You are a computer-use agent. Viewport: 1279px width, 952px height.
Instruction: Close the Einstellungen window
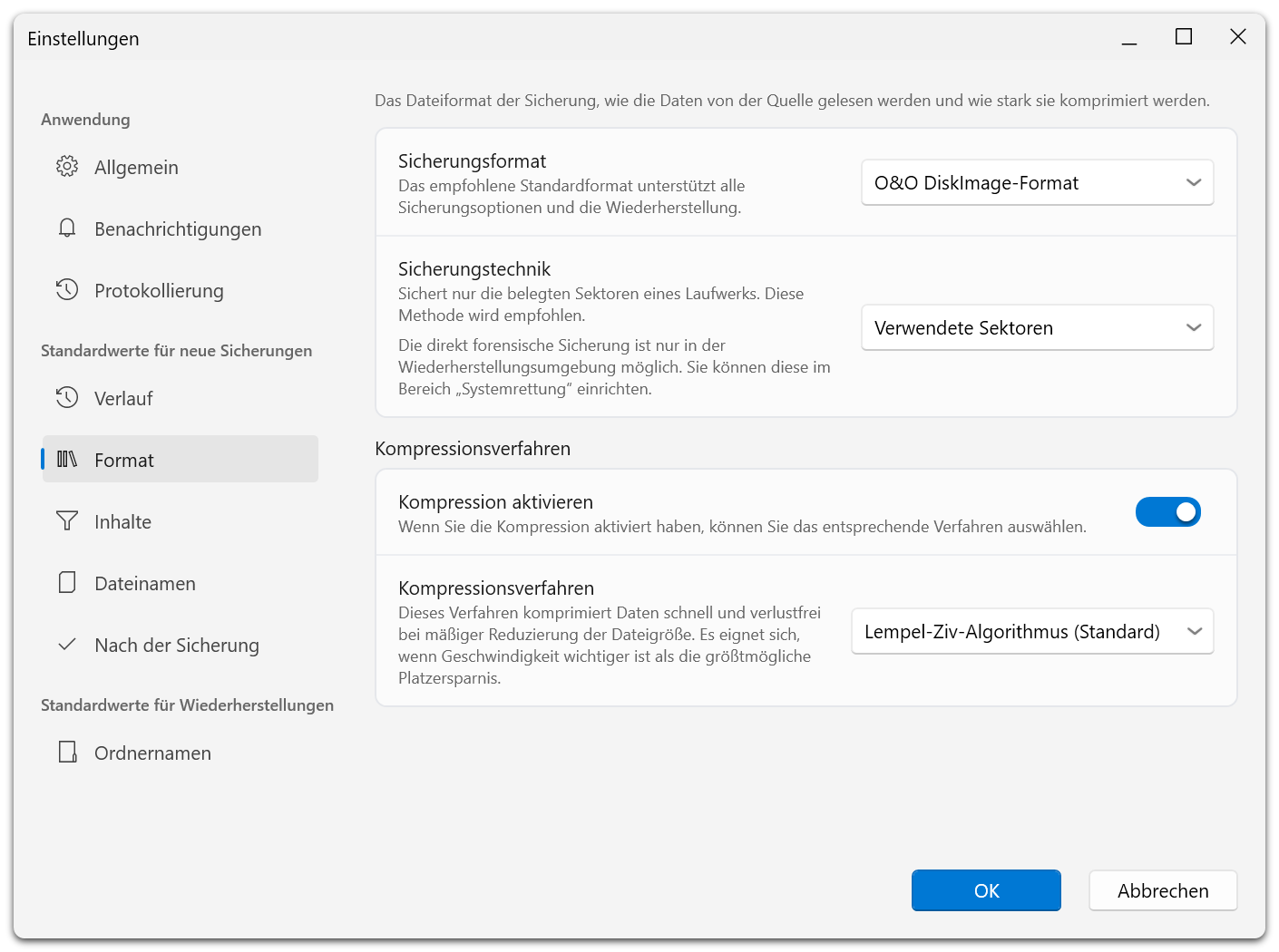1238,37
